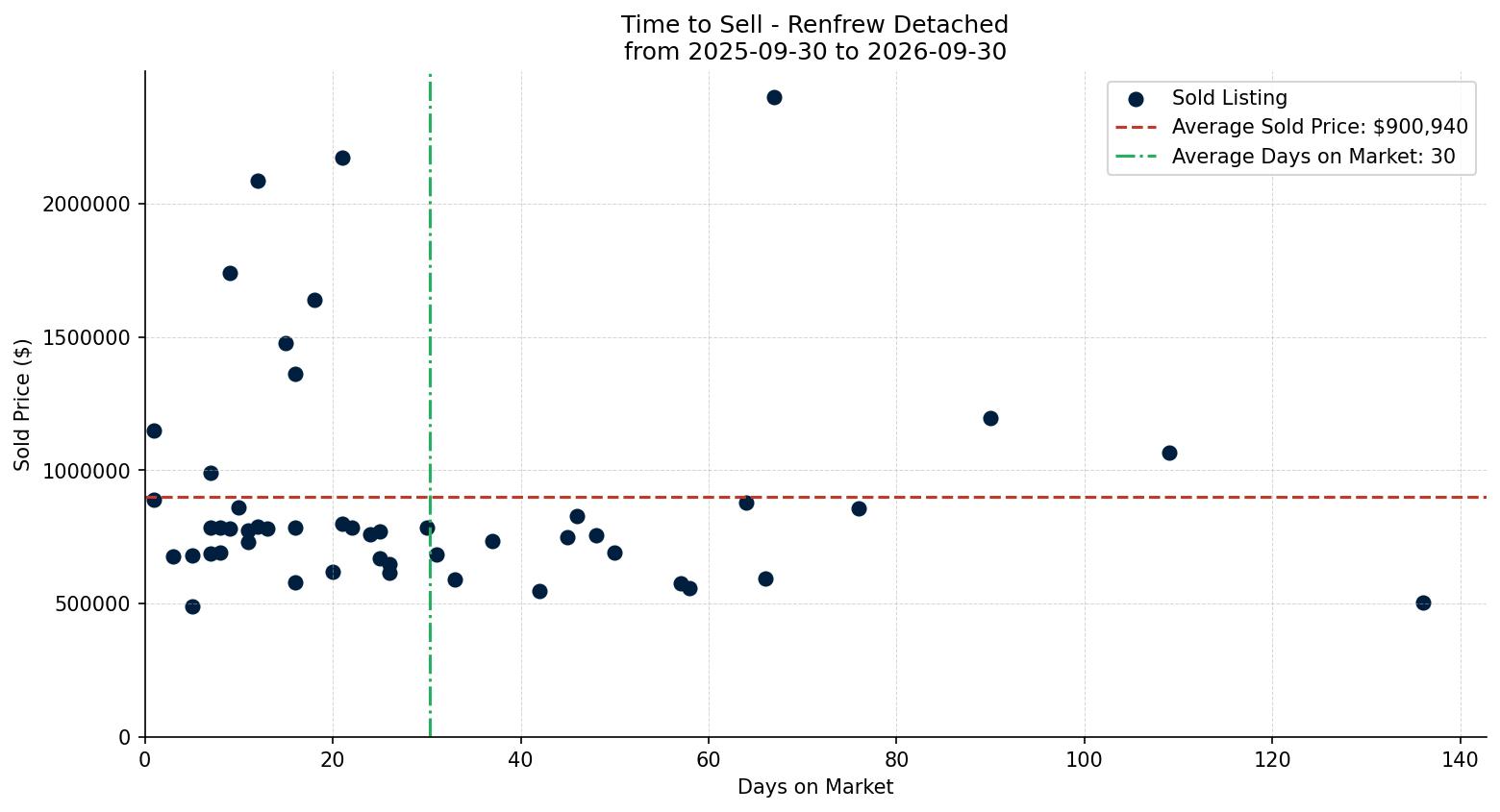Screen dimensions: 1500x812
Task: Click the red dashed line sample in legend
Action: (1136, 127)
